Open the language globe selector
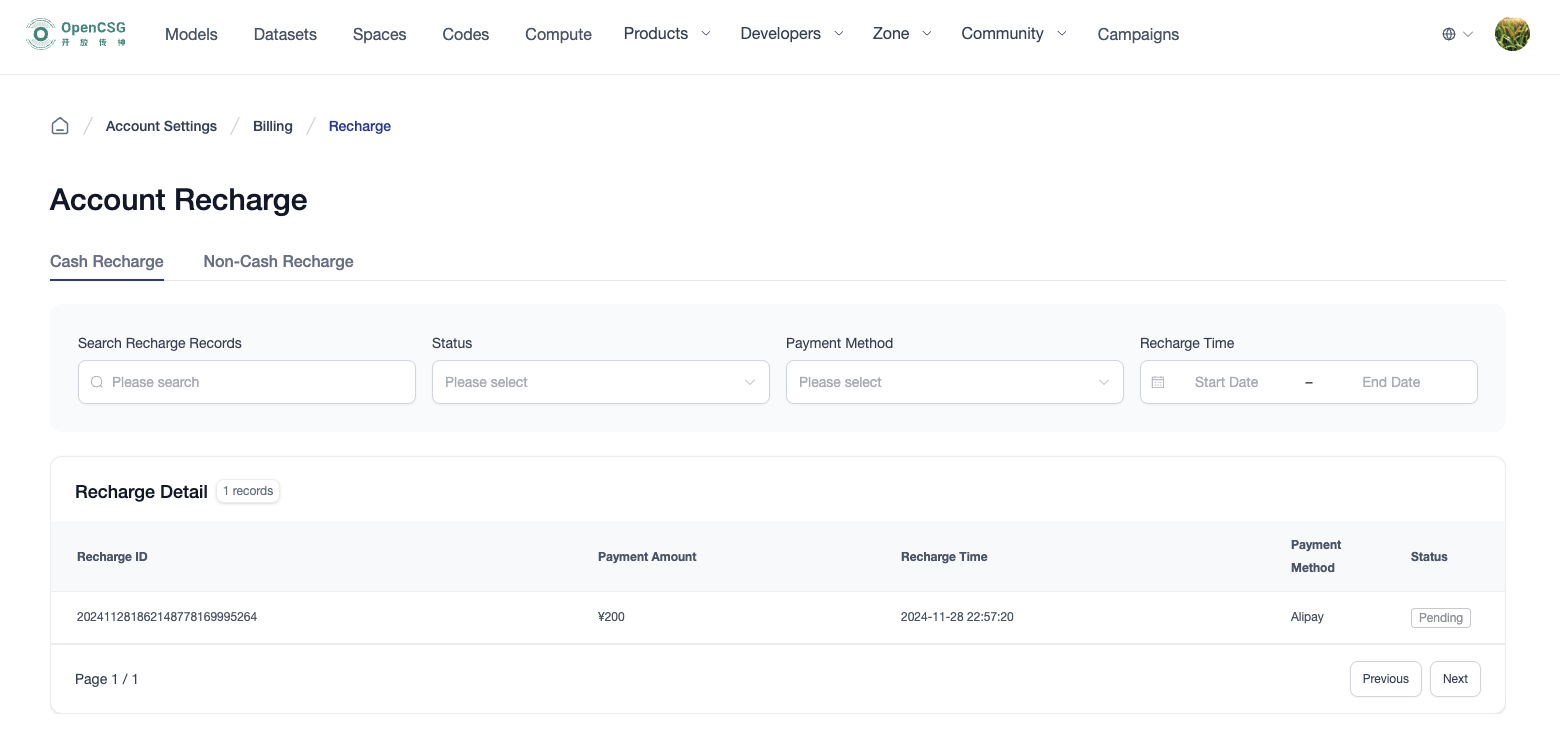 [x=1457, y=34]
